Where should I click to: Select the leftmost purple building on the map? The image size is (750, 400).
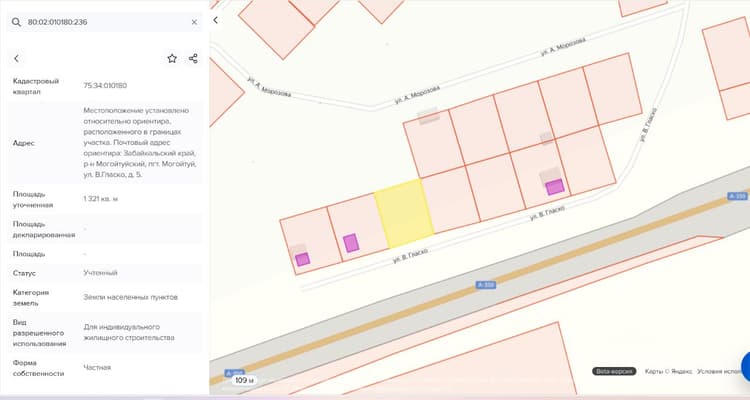[302, 259]
